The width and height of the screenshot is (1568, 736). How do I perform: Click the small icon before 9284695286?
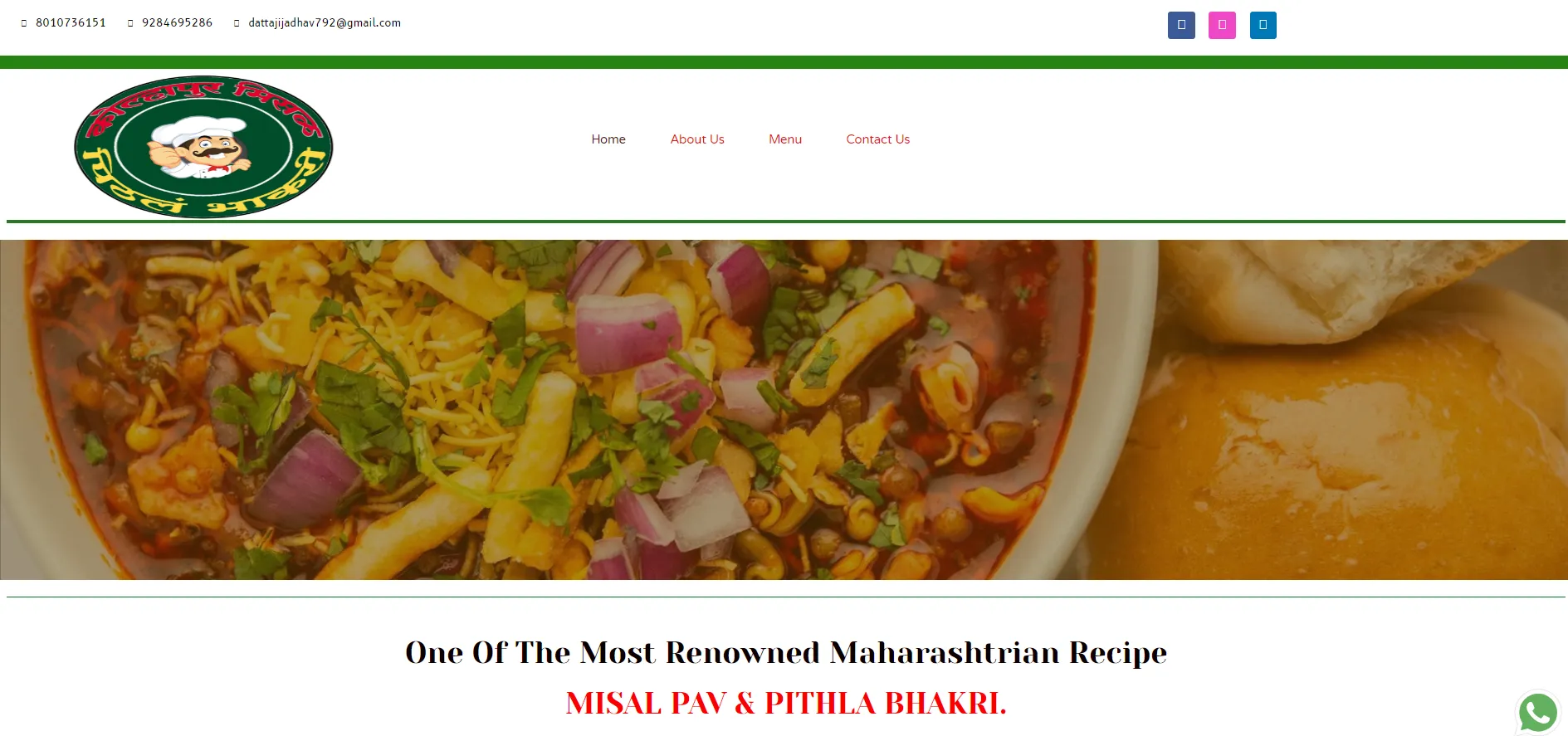pos(130,23)
